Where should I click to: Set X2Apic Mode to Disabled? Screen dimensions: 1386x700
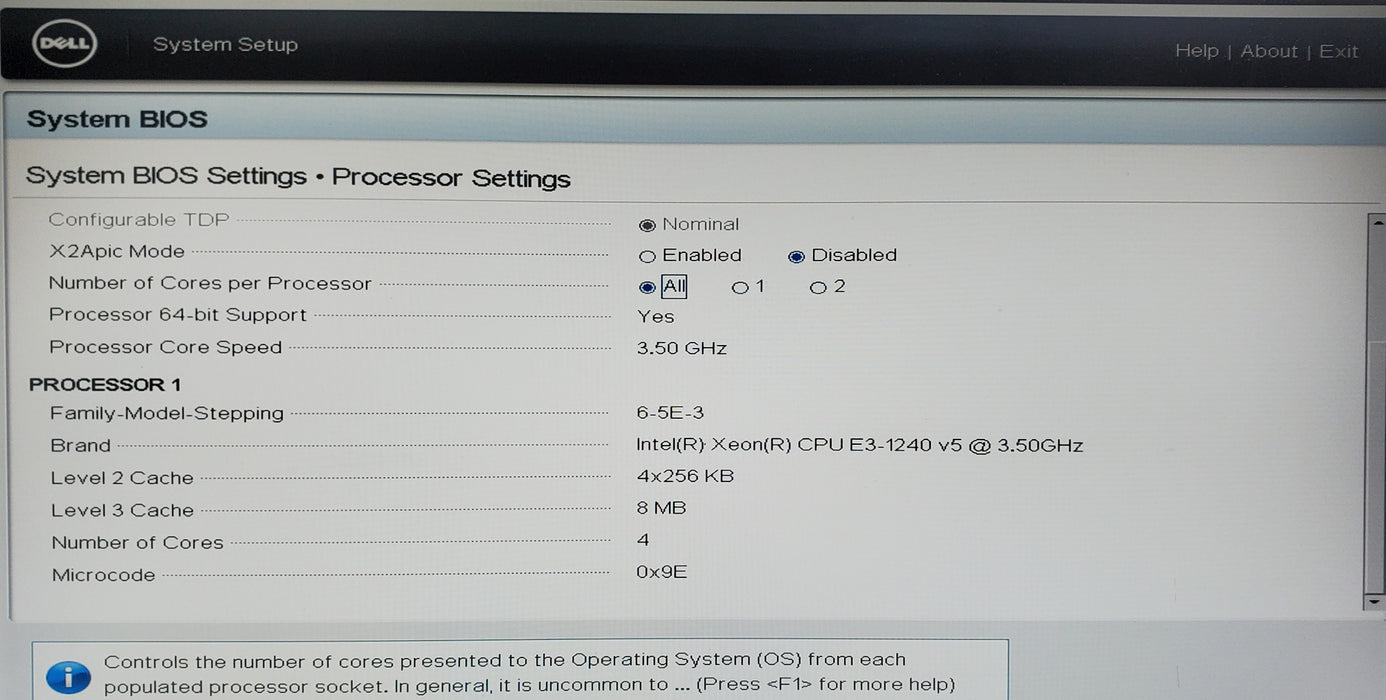(796, 257)
